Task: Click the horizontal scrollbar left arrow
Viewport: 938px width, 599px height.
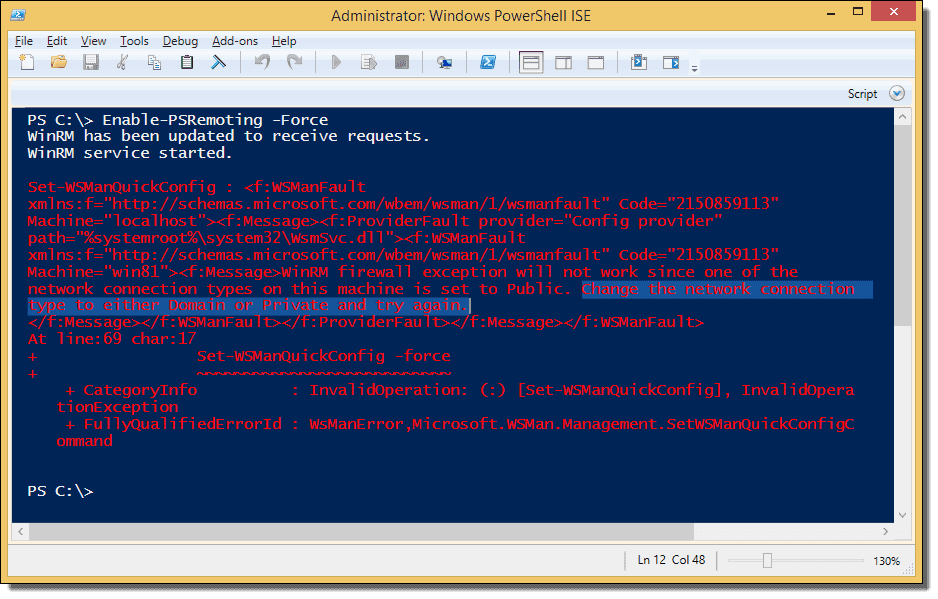Action: click(x=21, y=531)
